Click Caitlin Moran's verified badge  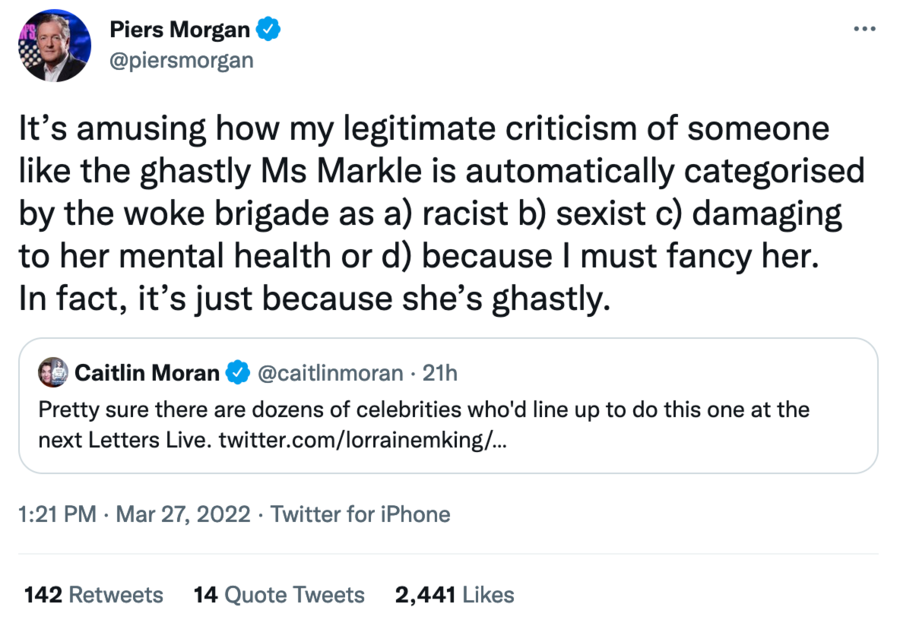[236, 373]
